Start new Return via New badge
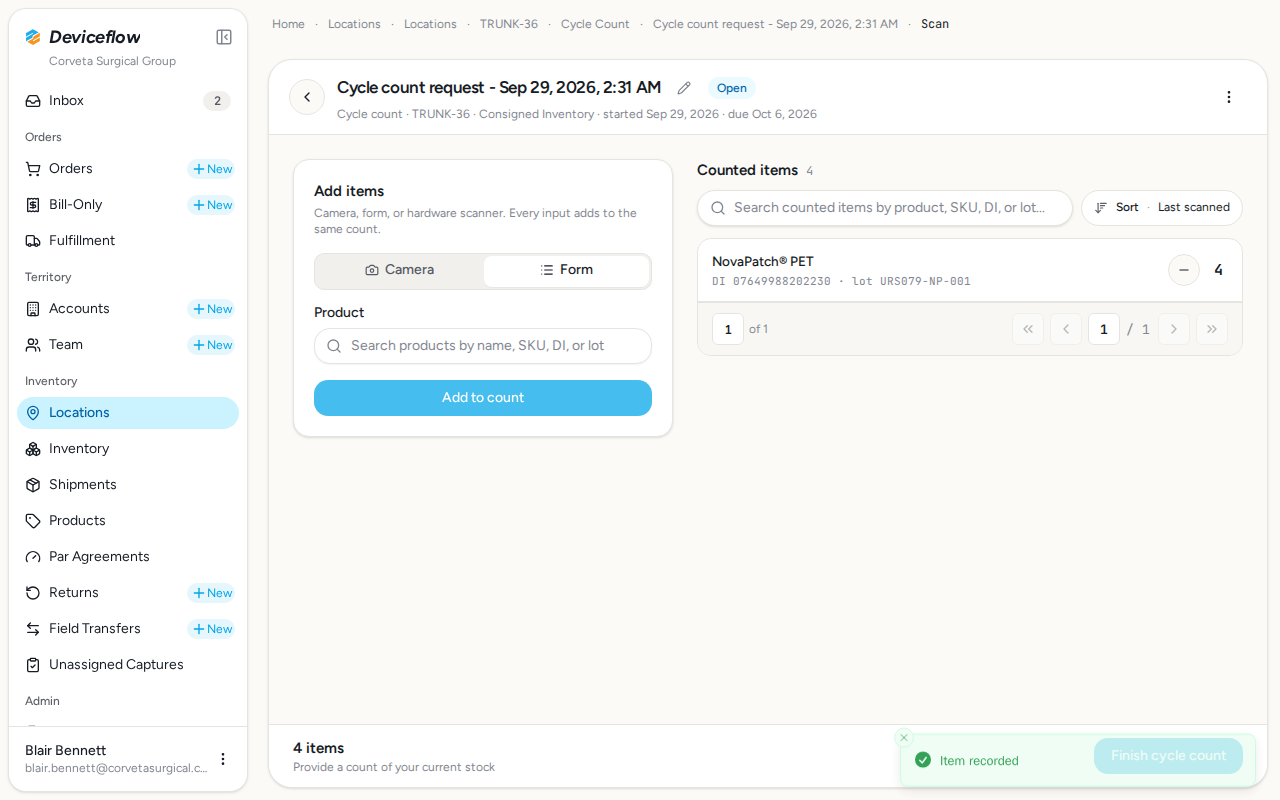The height and width of the screenshot is (800, 1280). [212, 593]
